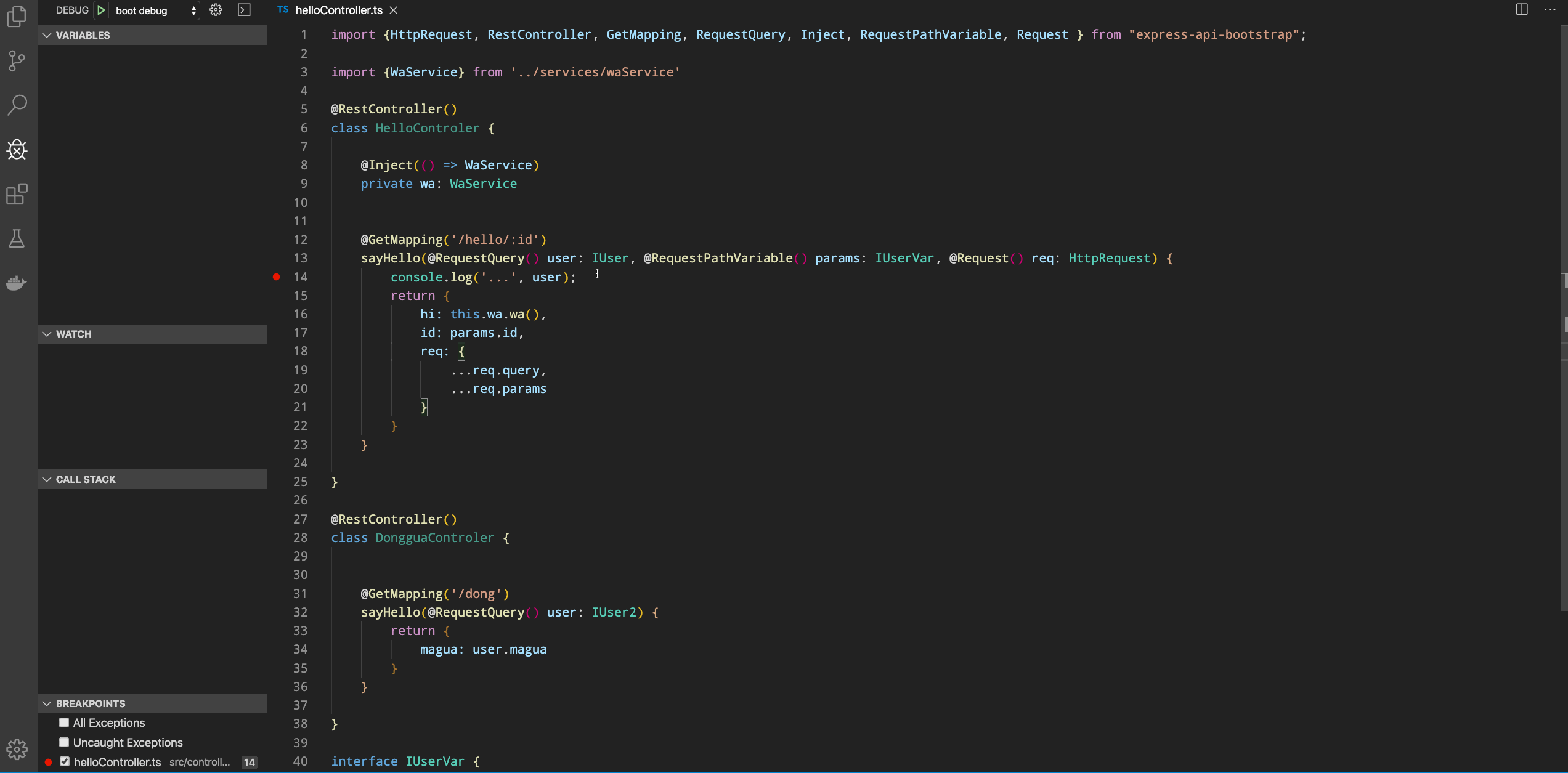Click the HttpRequest type on line 13
The image size is (1568, 773).
(1109, 258)
